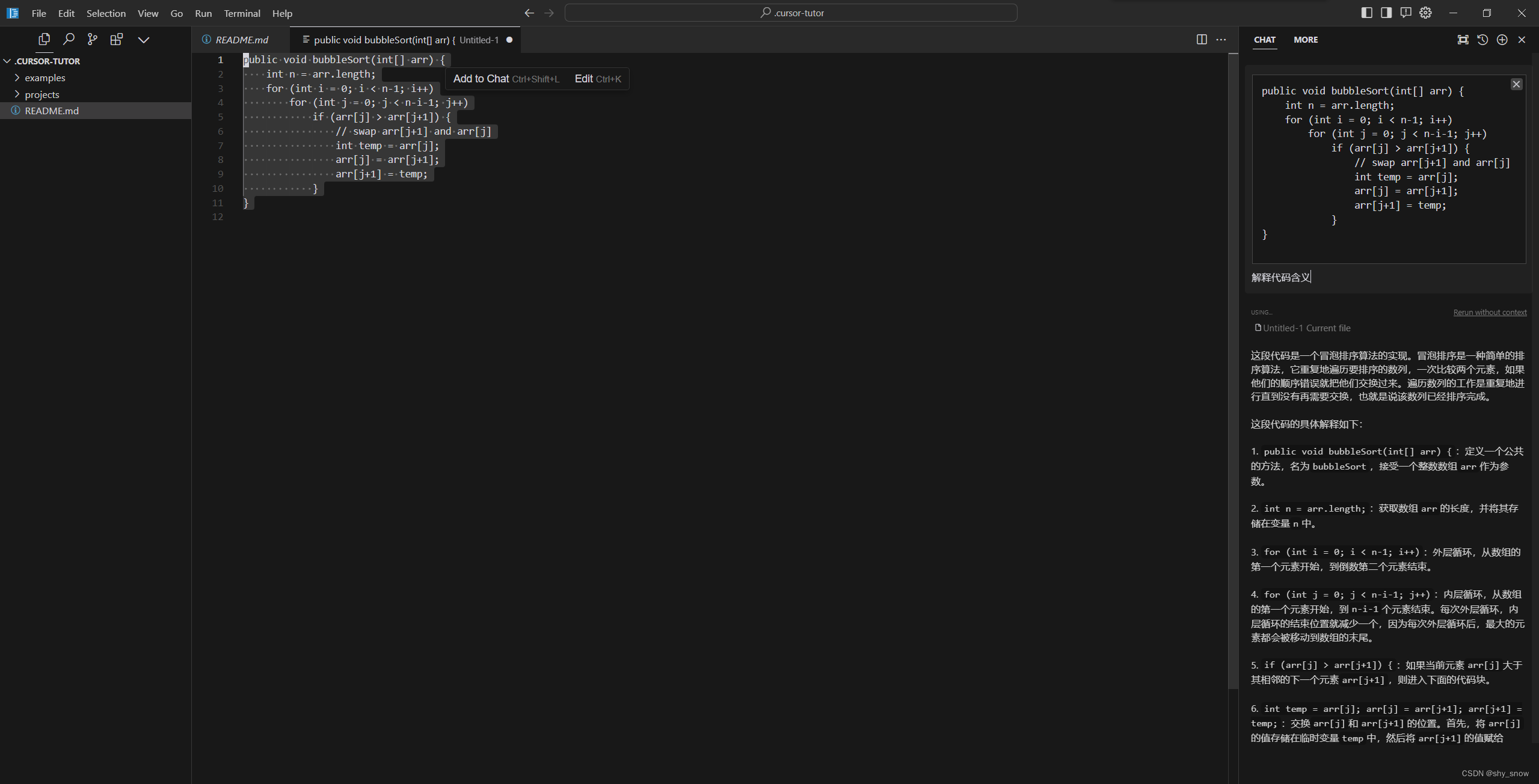1539x784 pixels.
Task: Toggle the secondary sidebar layout icon
Action: click(1386, 13)
